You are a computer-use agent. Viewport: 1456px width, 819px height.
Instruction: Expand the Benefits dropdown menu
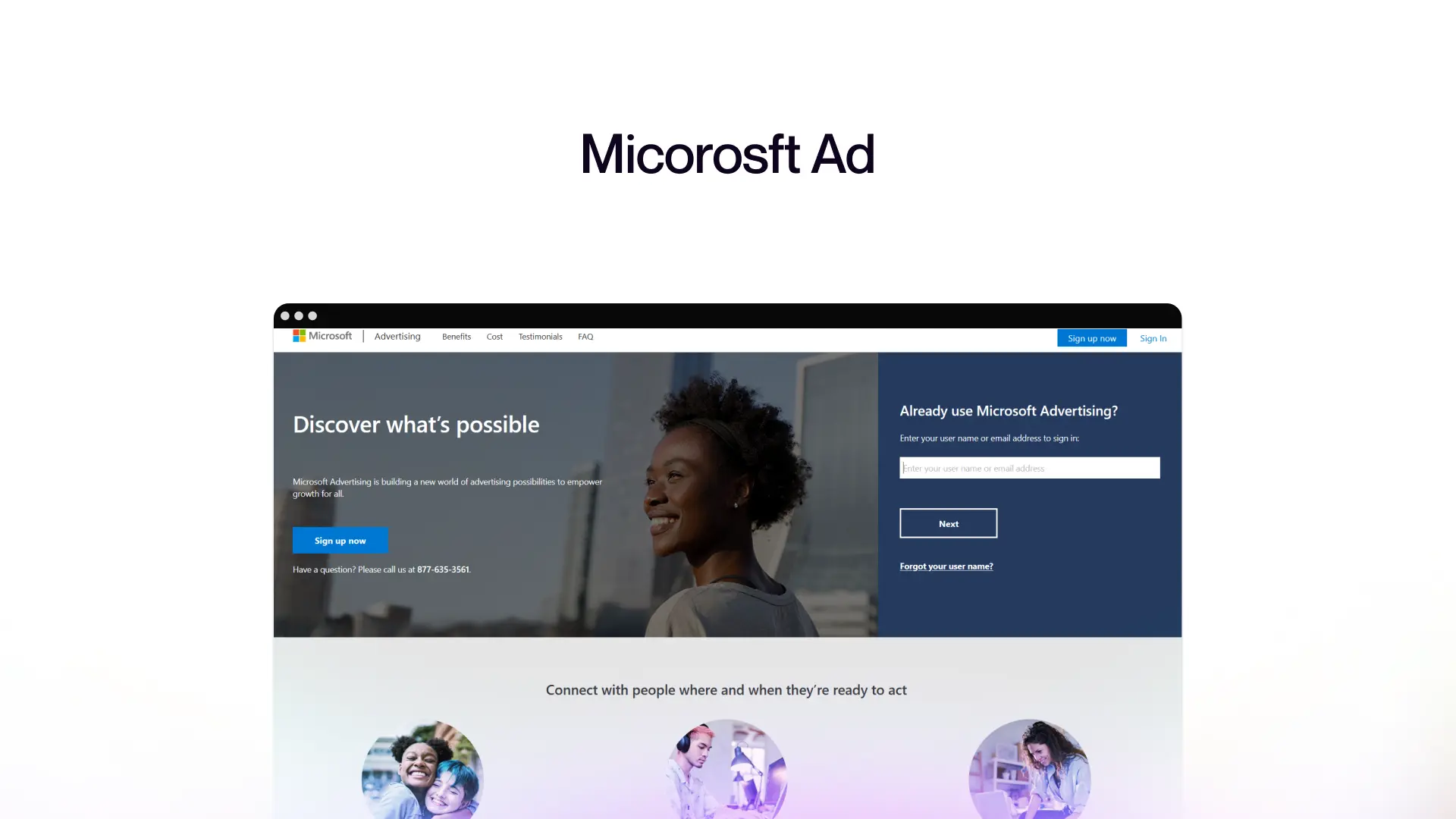tap(456, 336)
